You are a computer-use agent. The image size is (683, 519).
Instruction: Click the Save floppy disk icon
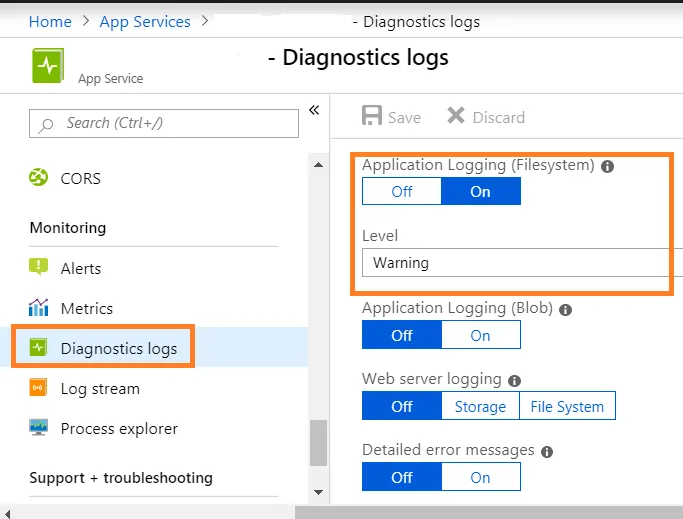(x=372, y=116)
